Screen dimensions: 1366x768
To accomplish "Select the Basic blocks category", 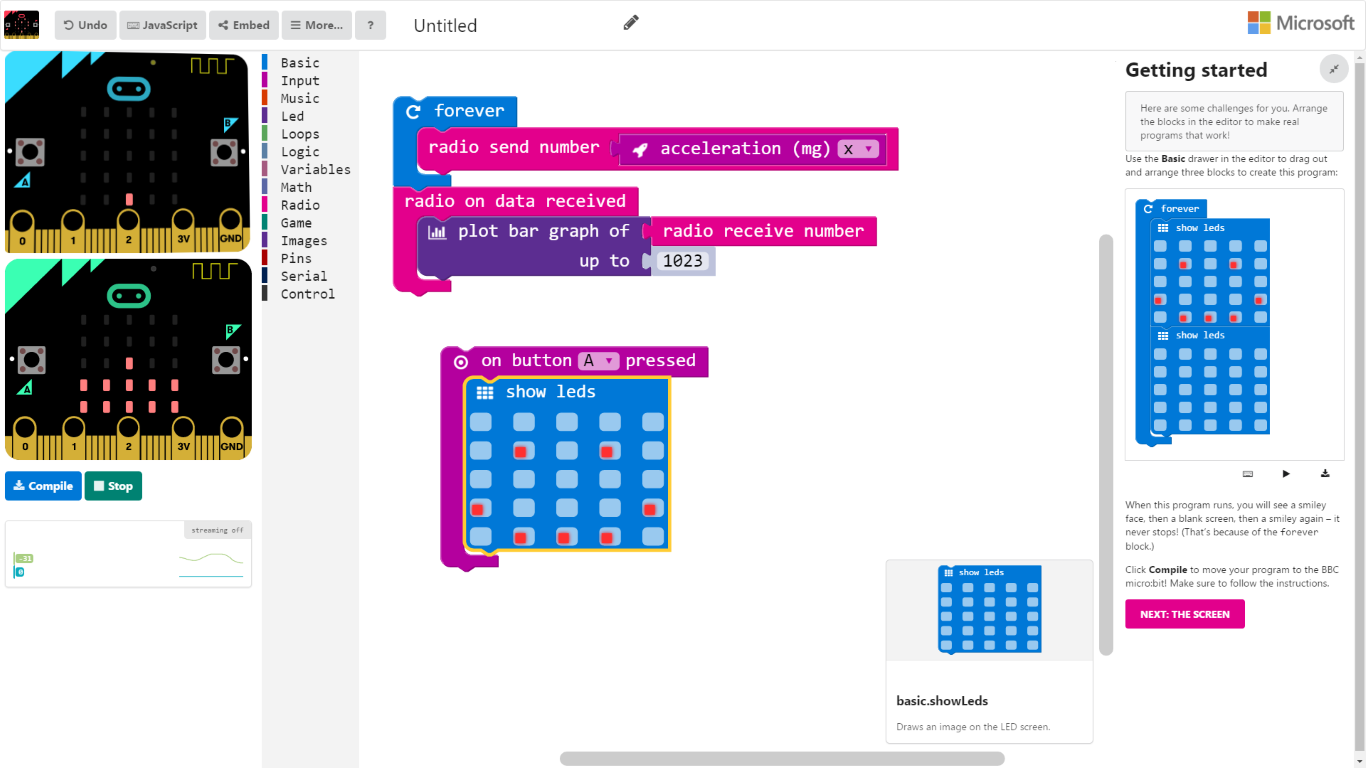I will point(300,63).
